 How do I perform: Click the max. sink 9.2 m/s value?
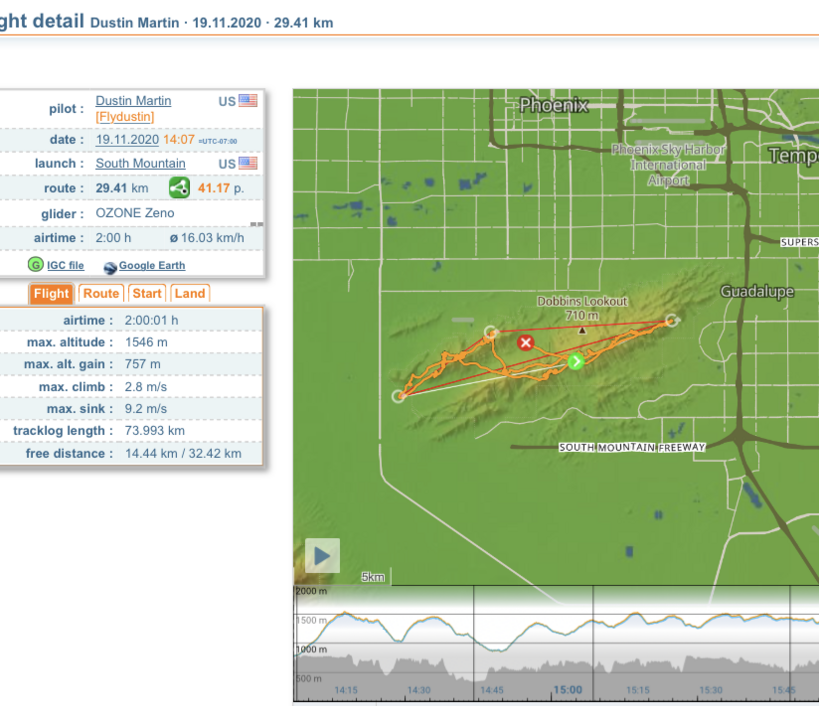146,408
